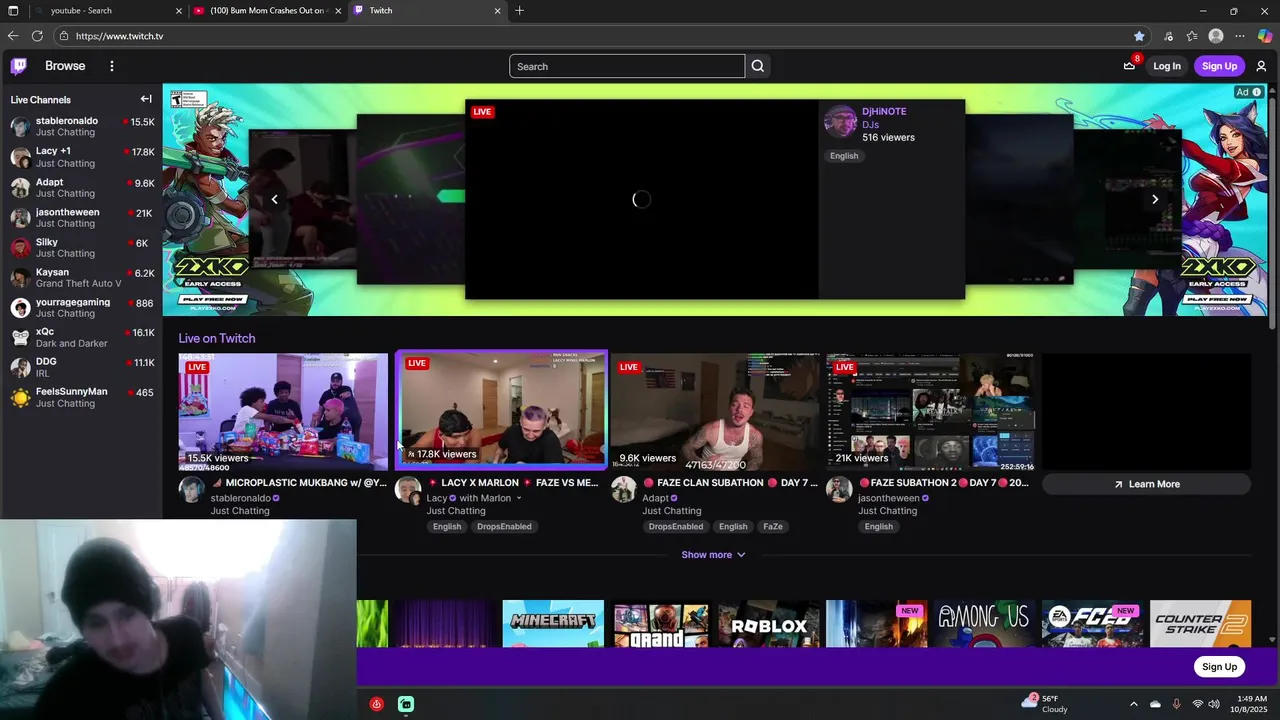Click DjHiNOTE avatar in carousel
This screenshot has width=1280, height=720.
tap(840, 122)
